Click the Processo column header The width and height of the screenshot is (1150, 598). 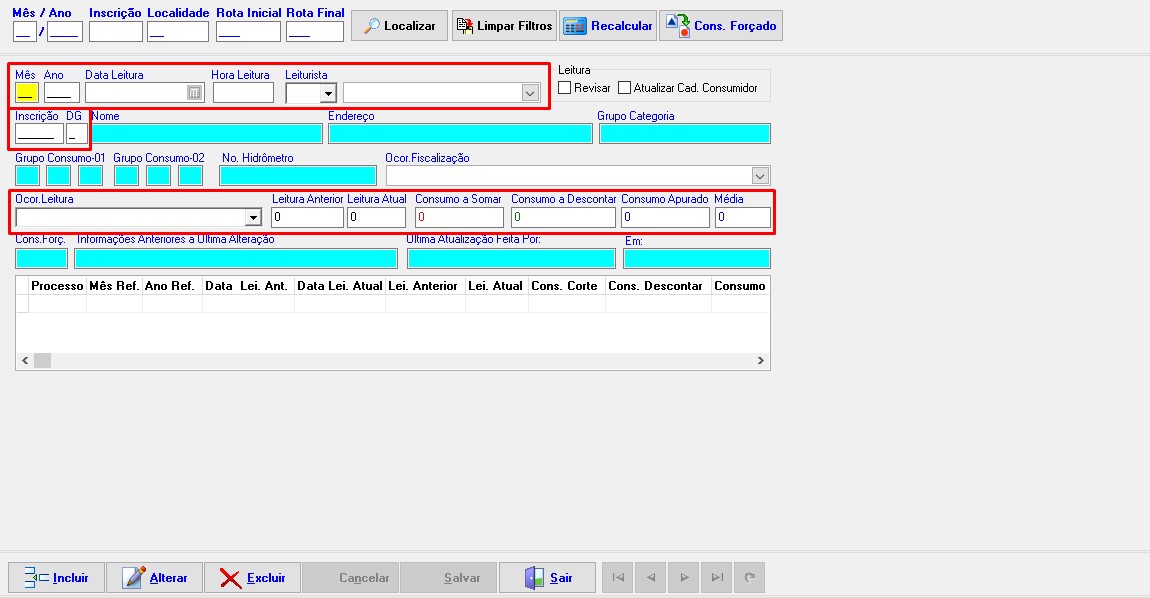point(57,286)
